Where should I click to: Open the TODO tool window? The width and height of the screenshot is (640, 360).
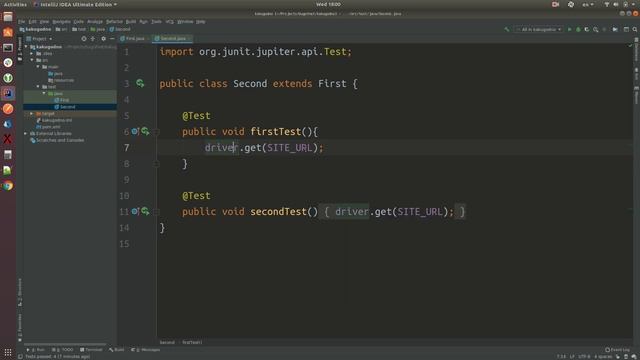pyautogui.click(x=62, y=350)
